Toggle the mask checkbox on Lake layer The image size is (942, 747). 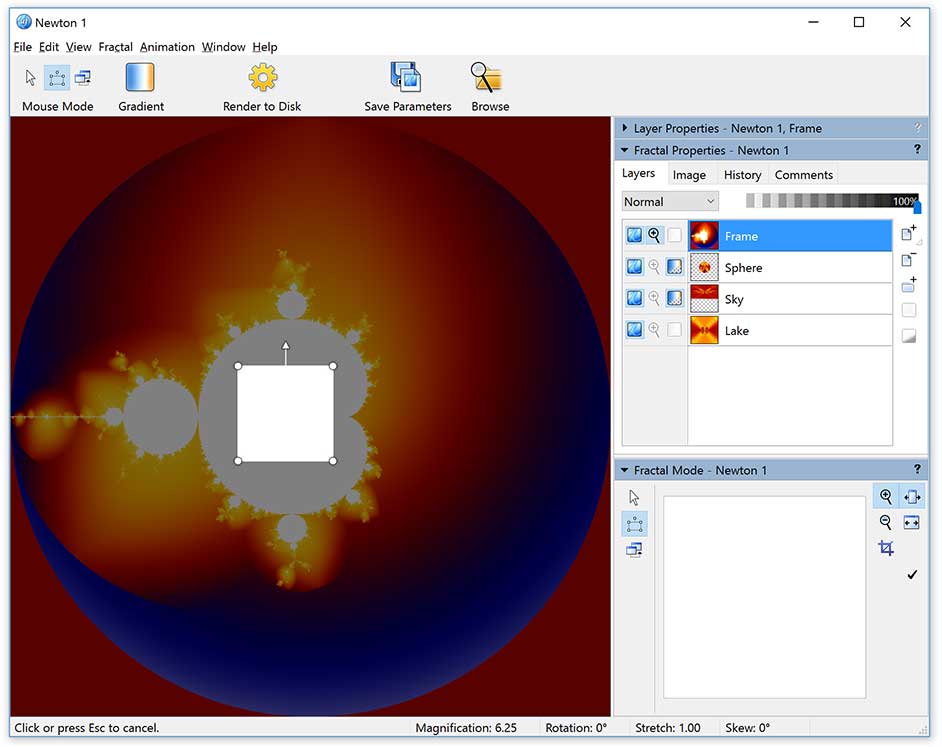click(675, 329)
